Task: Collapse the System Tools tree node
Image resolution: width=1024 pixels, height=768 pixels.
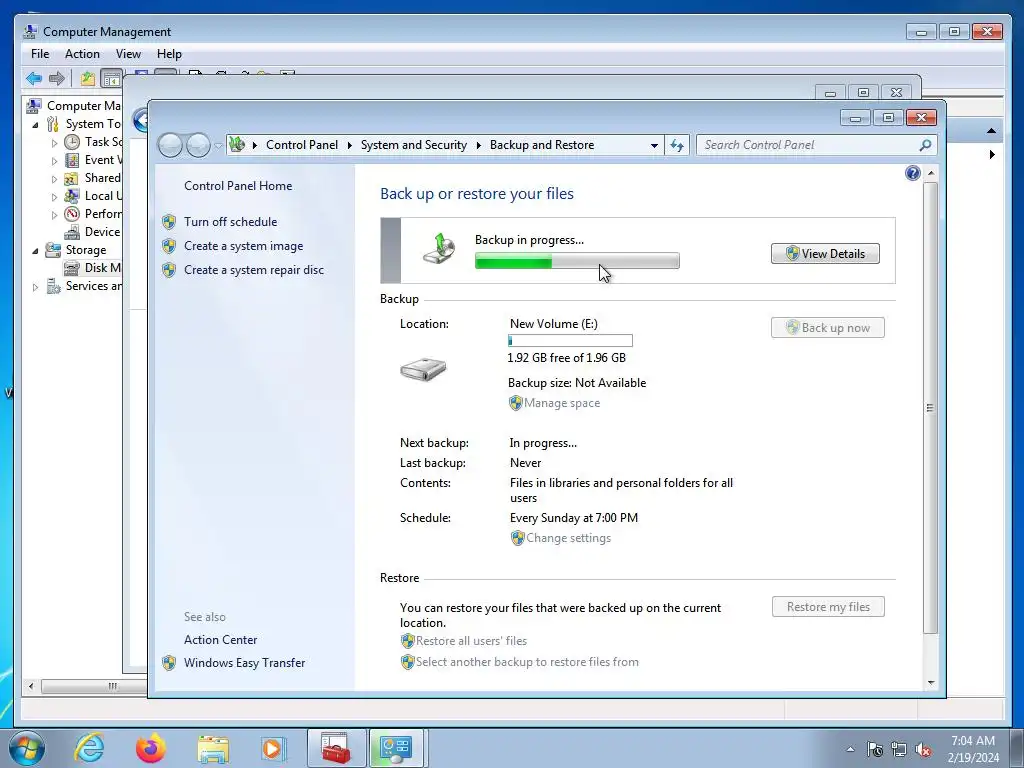Action: pyautogui.click(x=35, y=124)
